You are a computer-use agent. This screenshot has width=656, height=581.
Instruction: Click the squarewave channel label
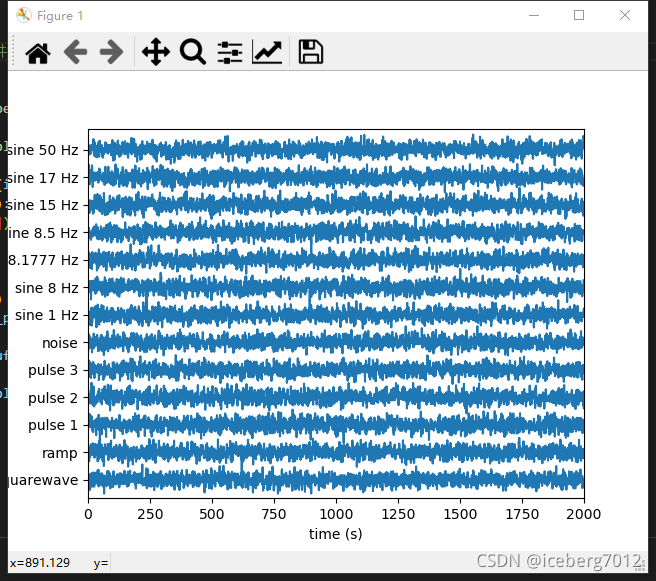coord(43,480)
